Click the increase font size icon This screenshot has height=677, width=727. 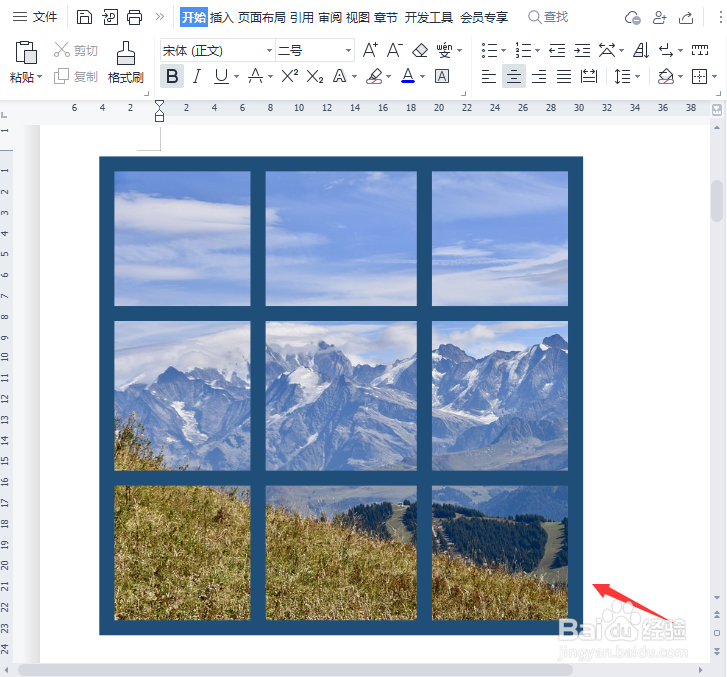tap(370, 50)
